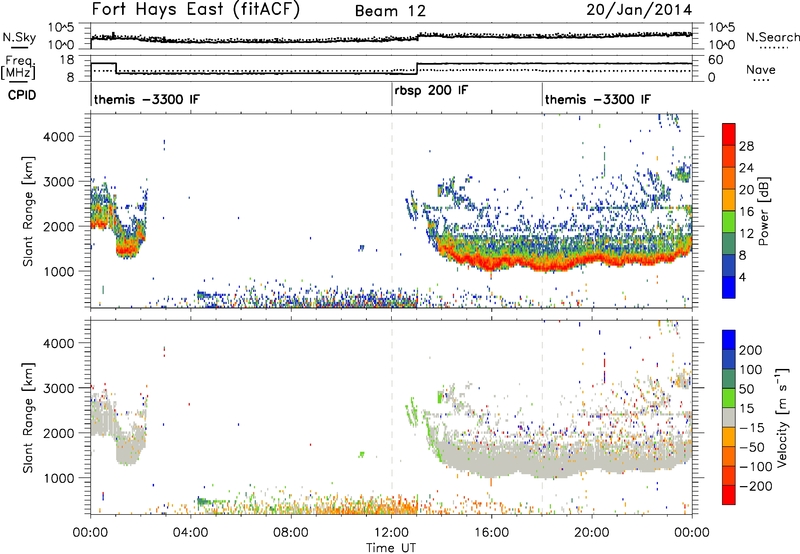Image resolution: width=800 pixels, height=554 pixels.
Task: Select the 'N.Sky' legend label
Action: point(19,37)
